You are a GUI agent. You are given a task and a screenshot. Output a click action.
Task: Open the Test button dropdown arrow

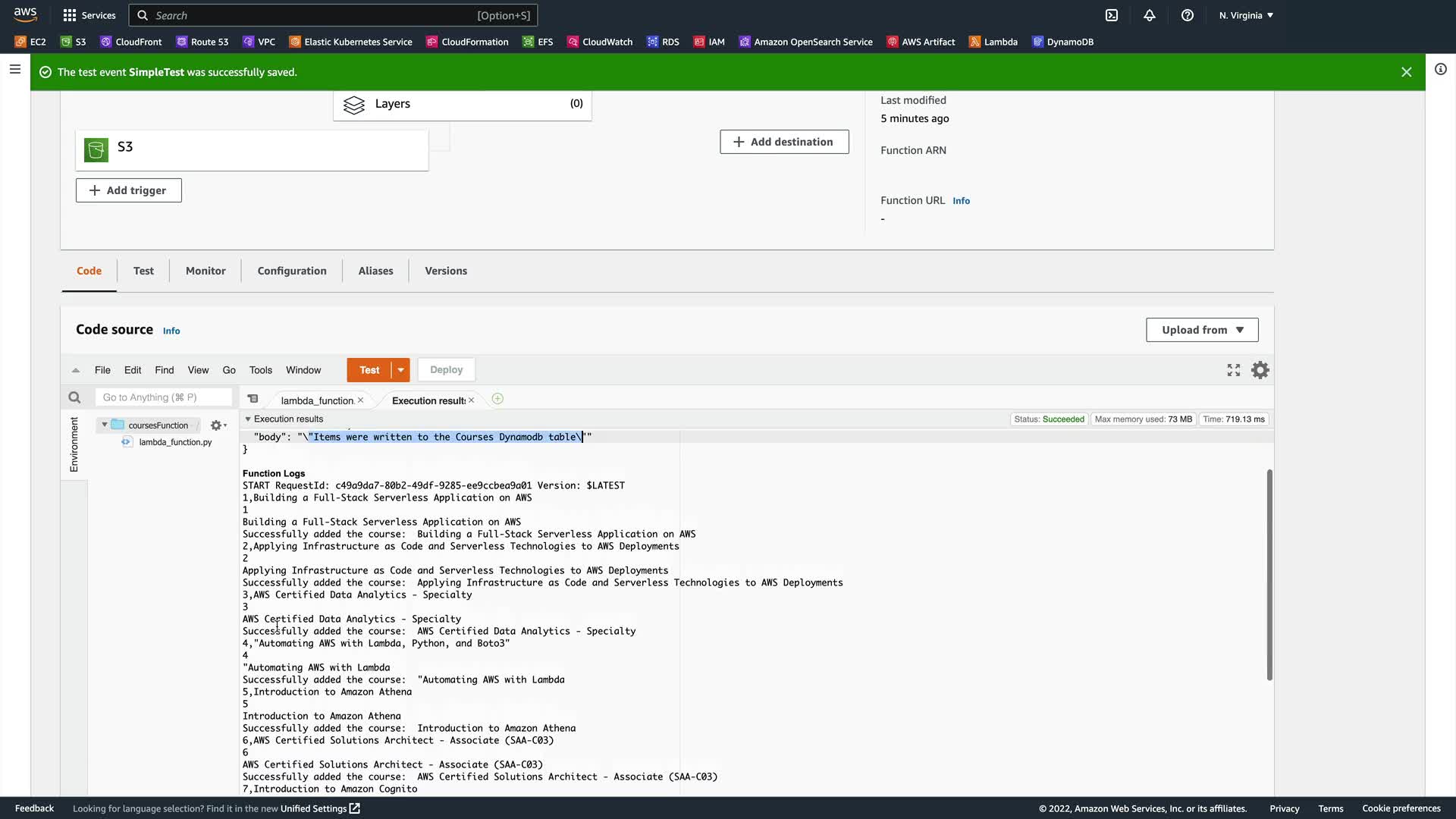click(400, 370)
